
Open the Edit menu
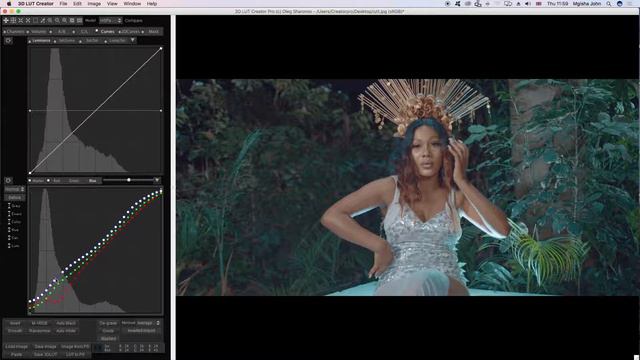(x=77, y=4)
